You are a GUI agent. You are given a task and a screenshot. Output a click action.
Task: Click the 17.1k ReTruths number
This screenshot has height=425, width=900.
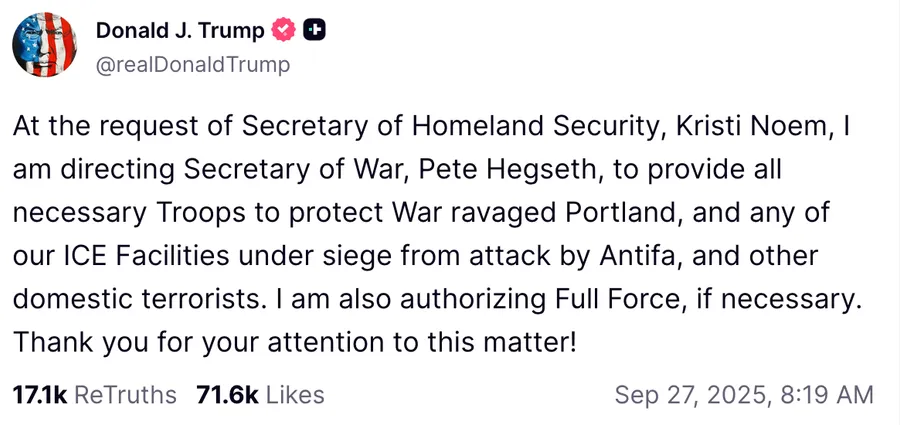pos(39,395)
